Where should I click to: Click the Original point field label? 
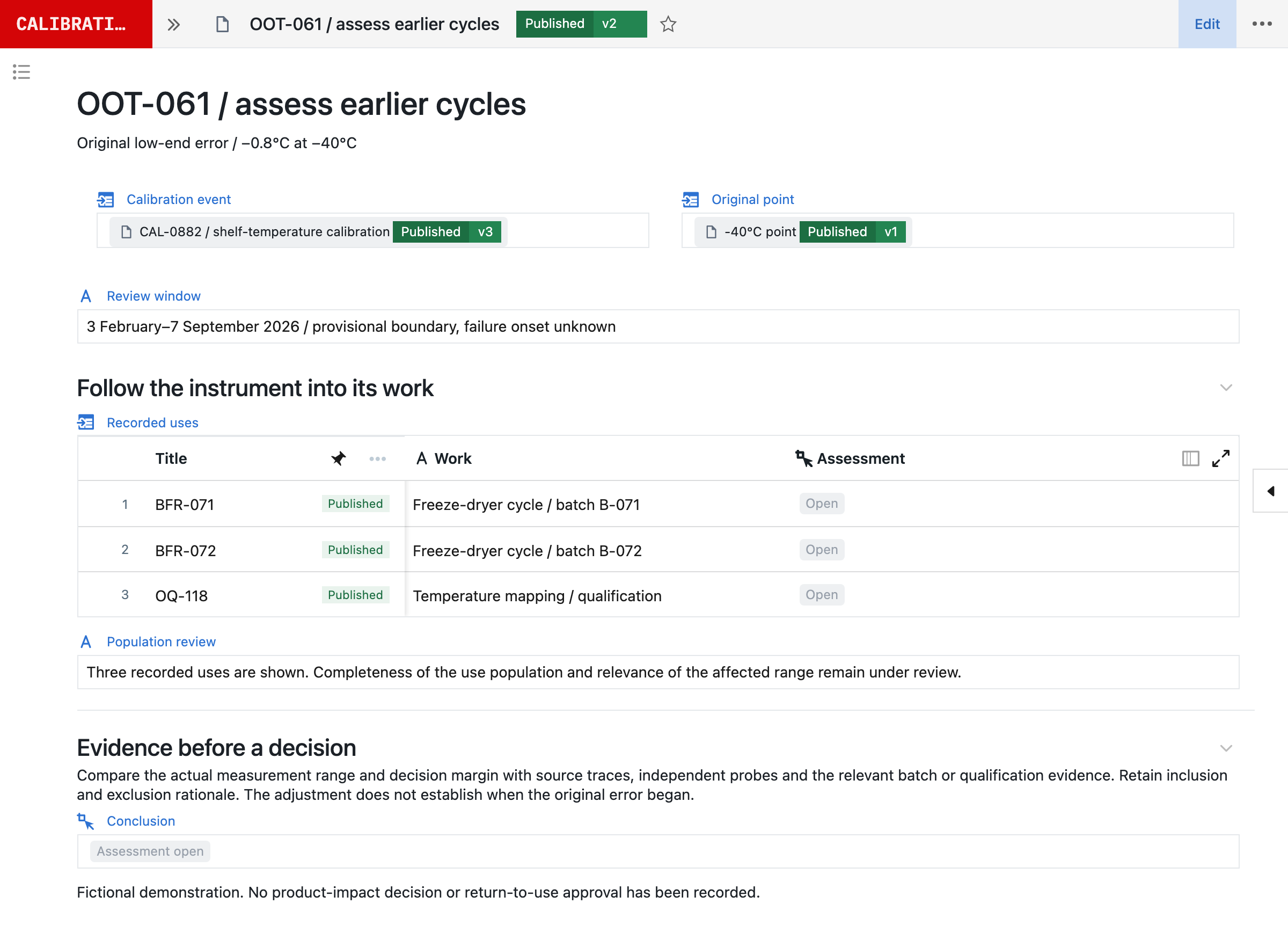(752, 200)
